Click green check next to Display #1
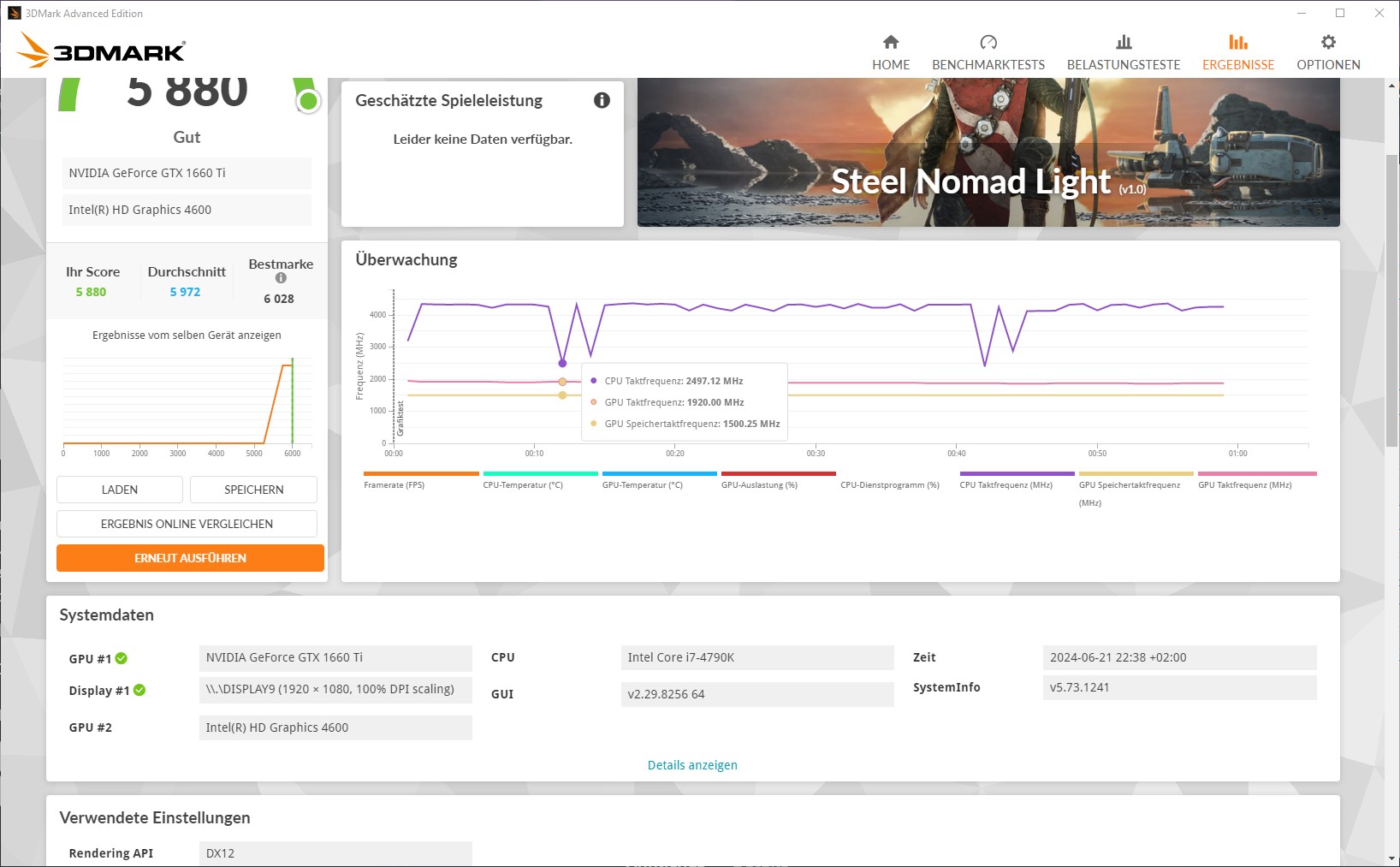Image resolution: width=1400 pixels, height=867 pixels. point(139,690)
